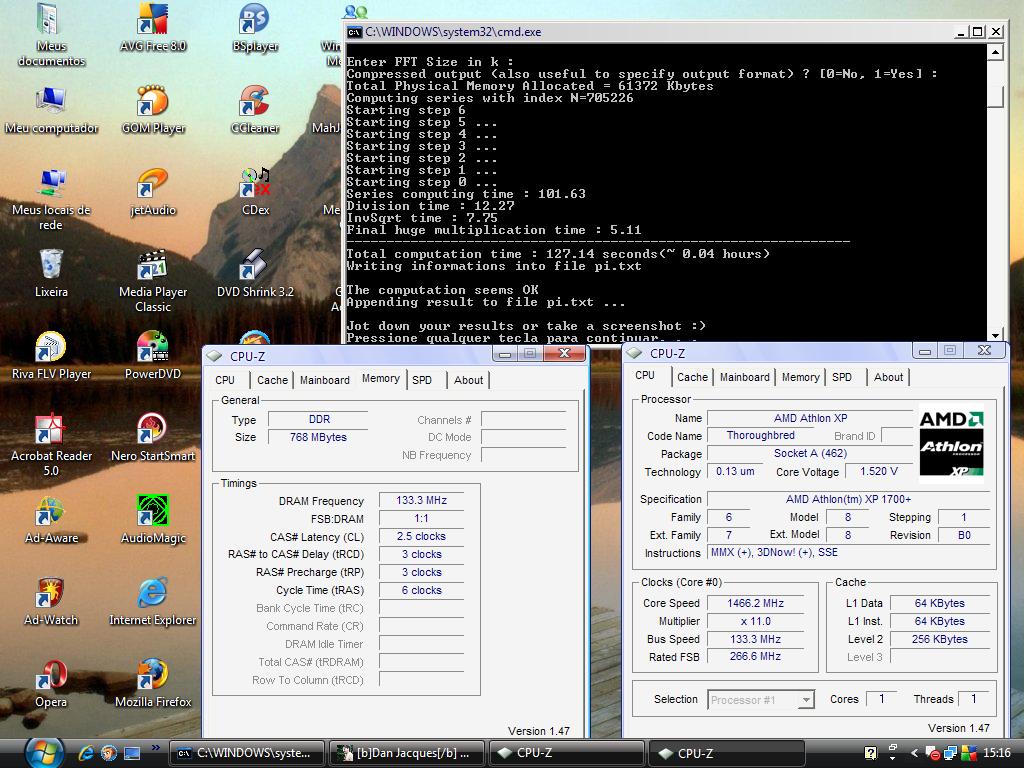The image size is (1024, 768).
Task: Click cmd.exe scrollbar up arrow
Action: point(995,52)
